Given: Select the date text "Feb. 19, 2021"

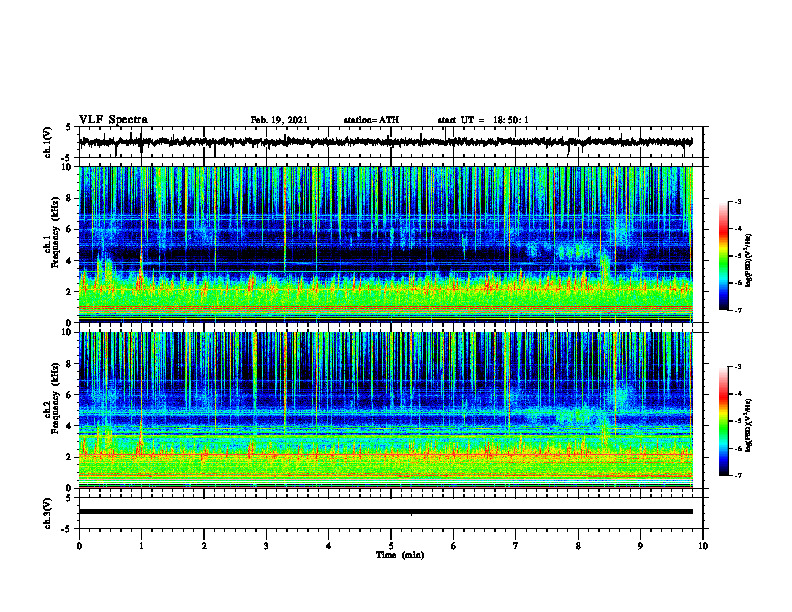Looking at the screenshot, I should 279,120.
